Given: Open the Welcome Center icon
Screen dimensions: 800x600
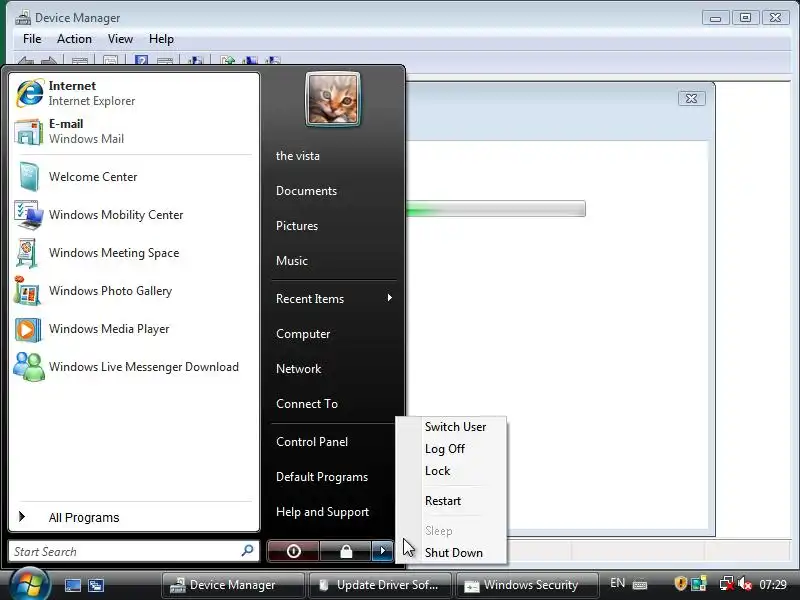Looking at the screenshot, I should point(29,177).
